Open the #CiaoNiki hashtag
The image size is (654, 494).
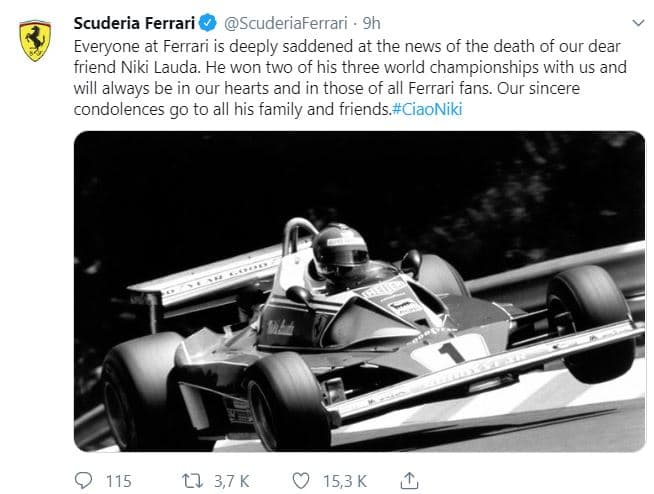426,106
